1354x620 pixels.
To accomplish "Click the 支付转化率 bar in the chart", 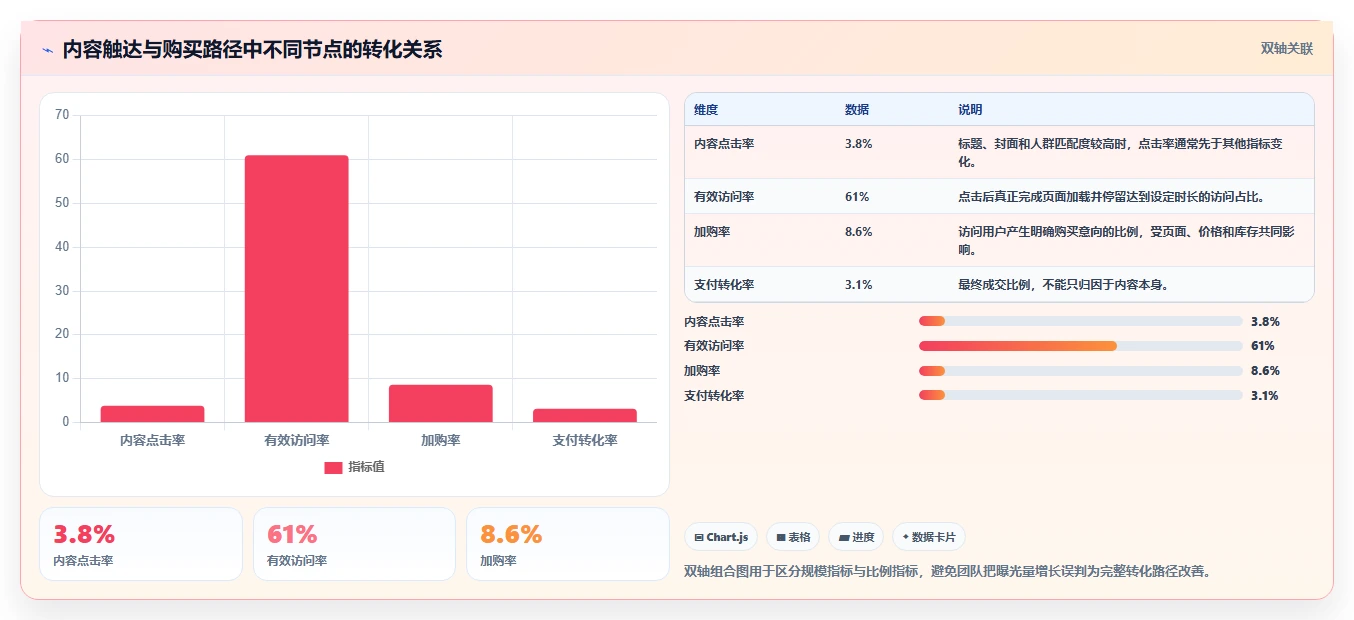I will [x=585, y=415].
